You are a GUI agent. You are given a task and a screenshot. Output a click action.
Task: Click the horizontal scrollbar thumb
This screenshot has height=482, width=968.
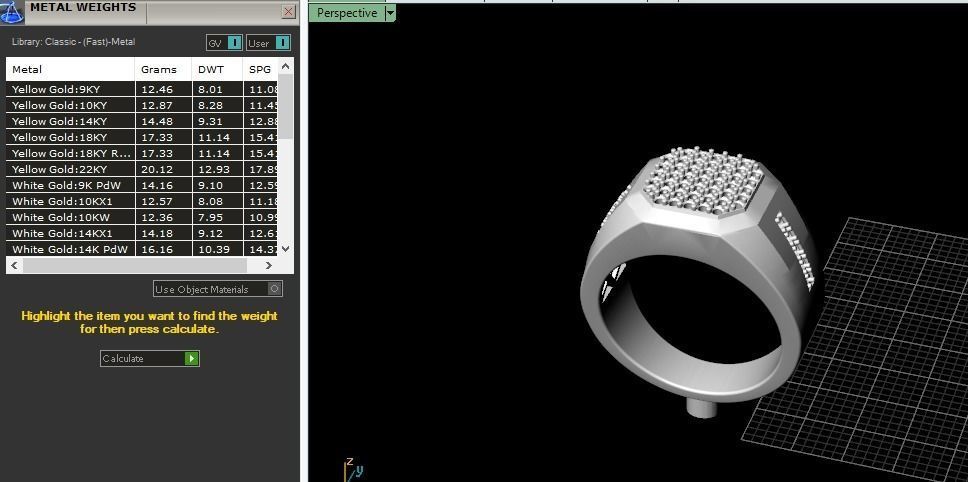point(134,265)
